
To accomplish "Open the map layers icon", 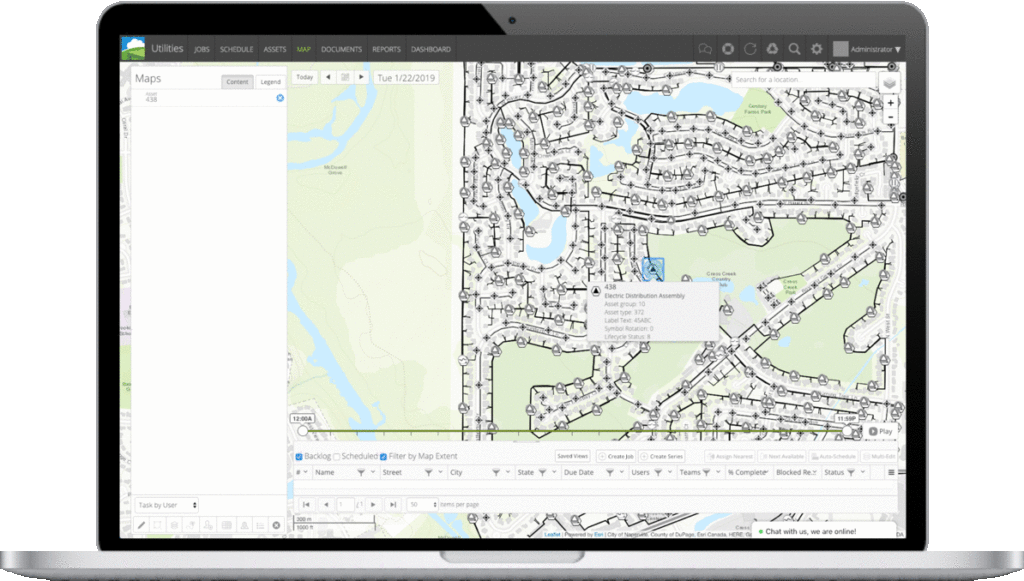I will pos(889,83).
